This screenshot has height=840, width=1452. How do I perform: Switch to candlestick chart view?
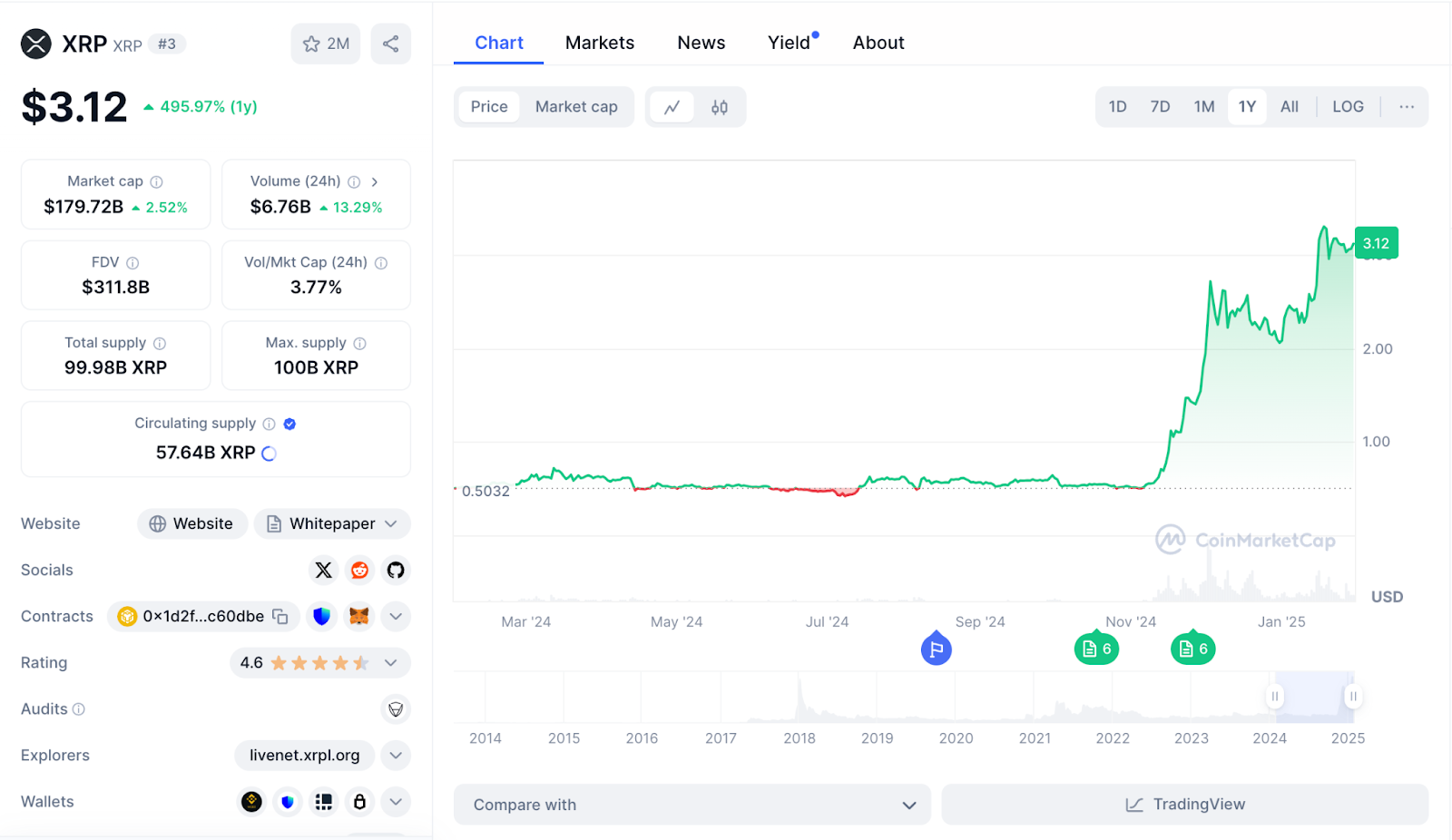720,107
